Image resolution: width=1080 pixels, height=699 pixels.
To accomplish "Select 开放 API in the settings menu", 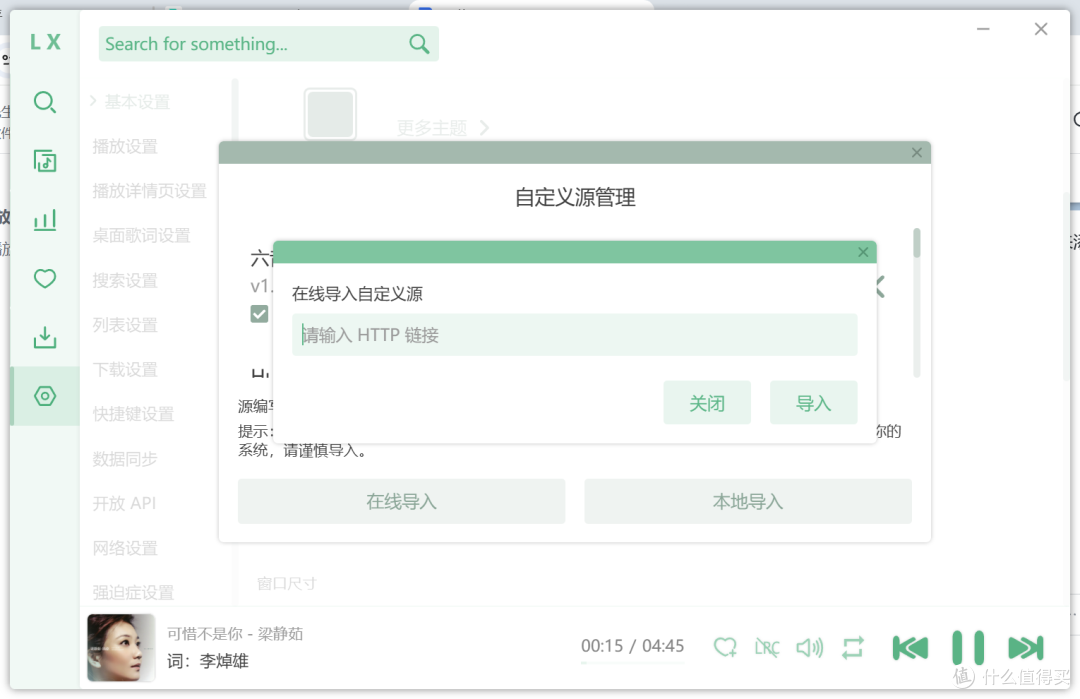I will point(125,503).
